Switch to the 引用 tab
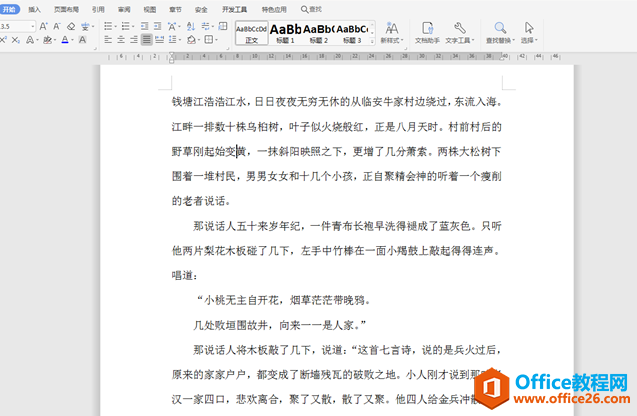The width and height of the screenshot is (637, 416). [x=98, y=9]
